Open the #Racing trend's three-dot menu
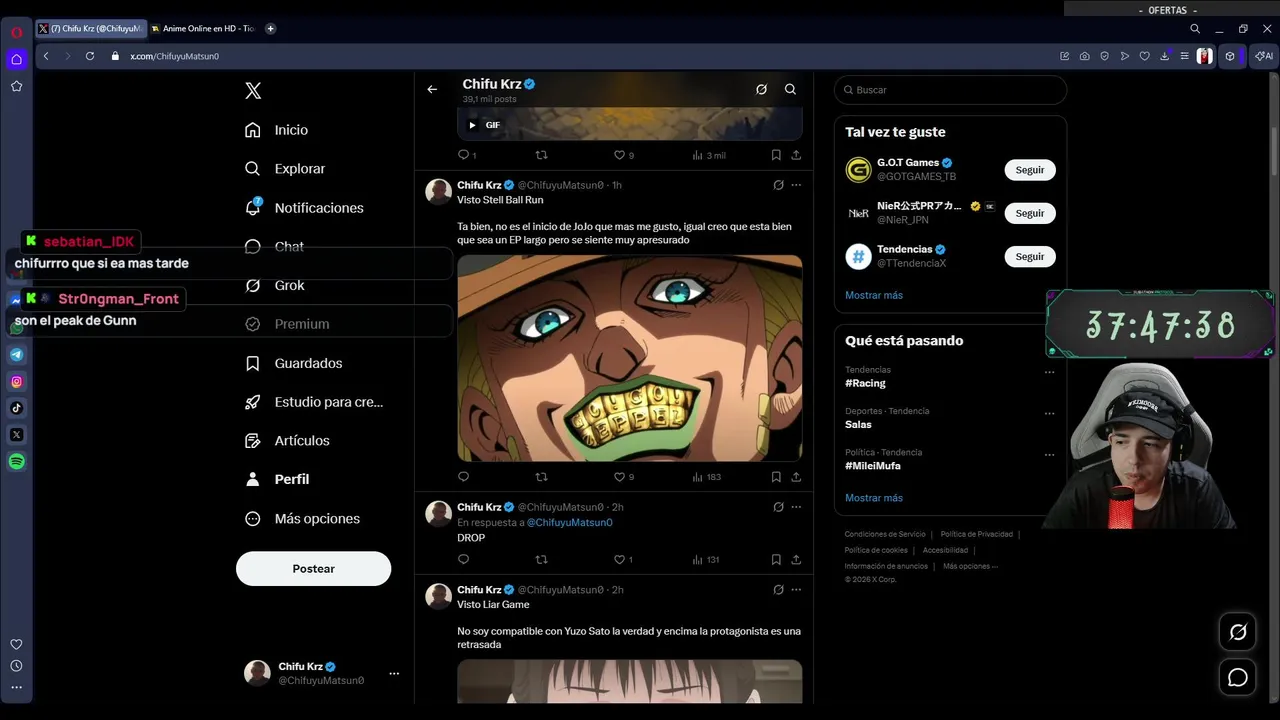 tap(1049, 372)
